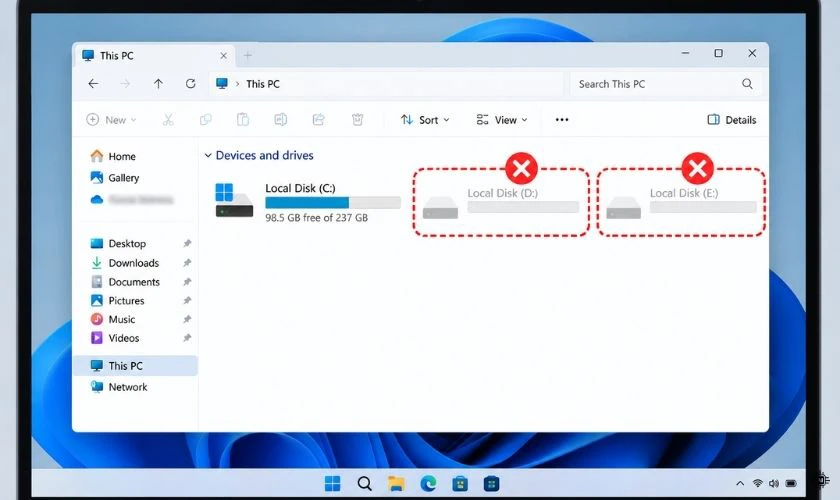The height and width of the screenshot is (500, 840).
Task: Open Microsoft Store from the taskbar
Action: pos(460,483)
